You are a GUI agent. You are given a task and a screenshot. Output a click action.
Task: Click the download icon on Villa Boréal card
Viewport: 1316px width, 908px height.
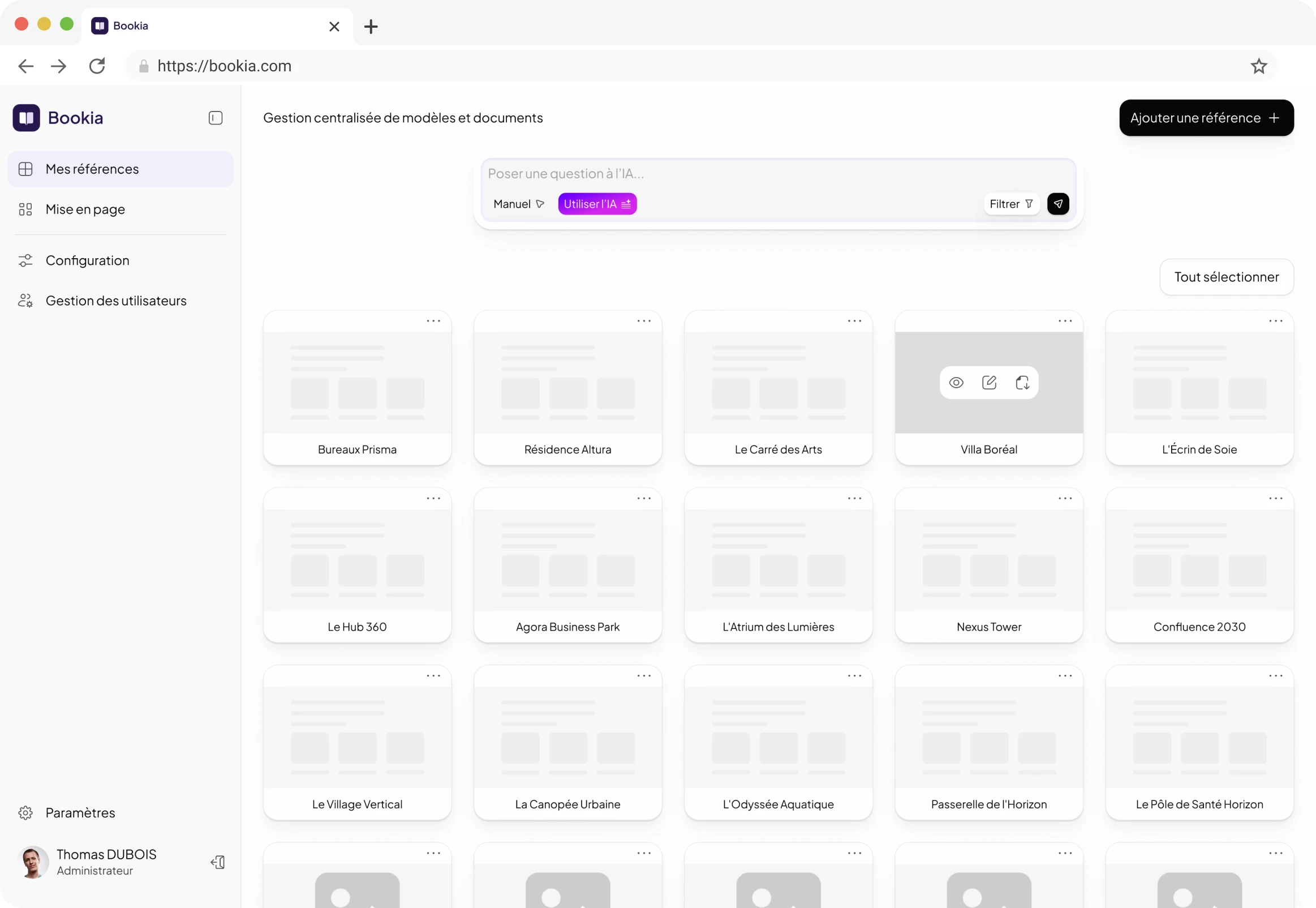[1022, 383]
